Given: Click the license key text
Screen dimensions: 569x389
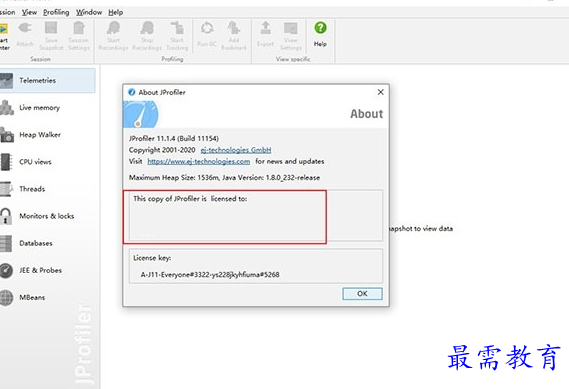Looking at the screenshot, I should (x=210, y=275).
